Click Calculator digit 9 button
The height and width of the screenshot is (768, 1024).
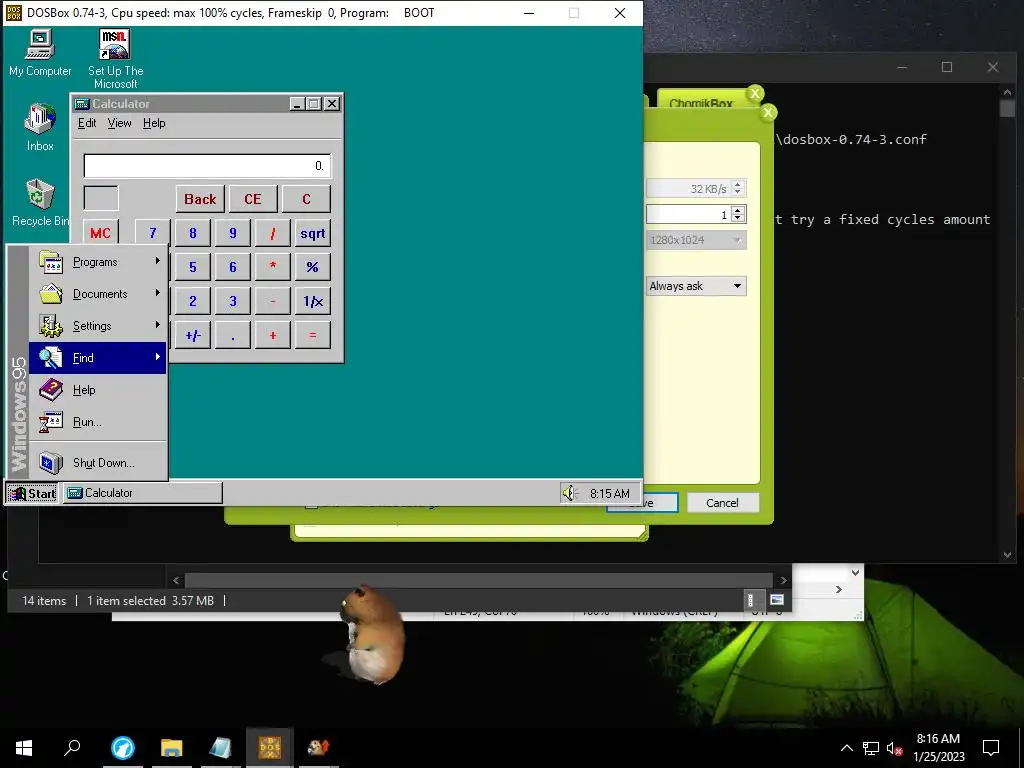[232, 233]
